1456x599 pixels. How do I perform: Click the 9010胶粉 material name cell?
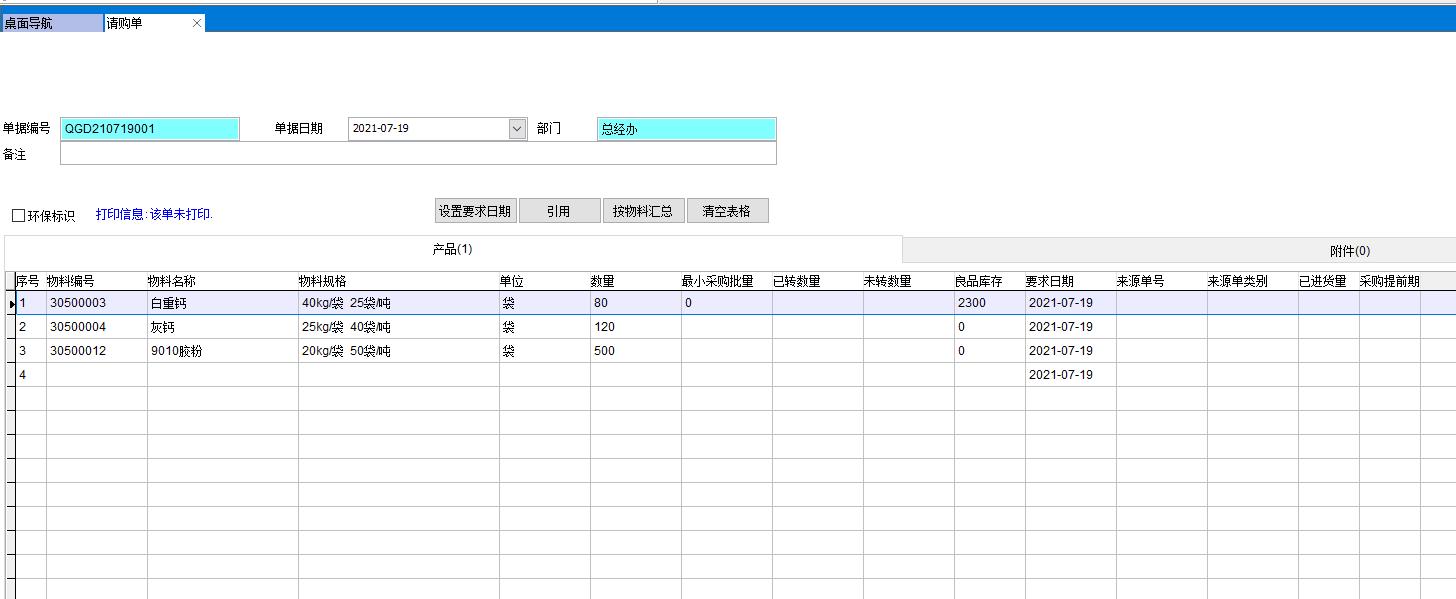pos(222,351)
